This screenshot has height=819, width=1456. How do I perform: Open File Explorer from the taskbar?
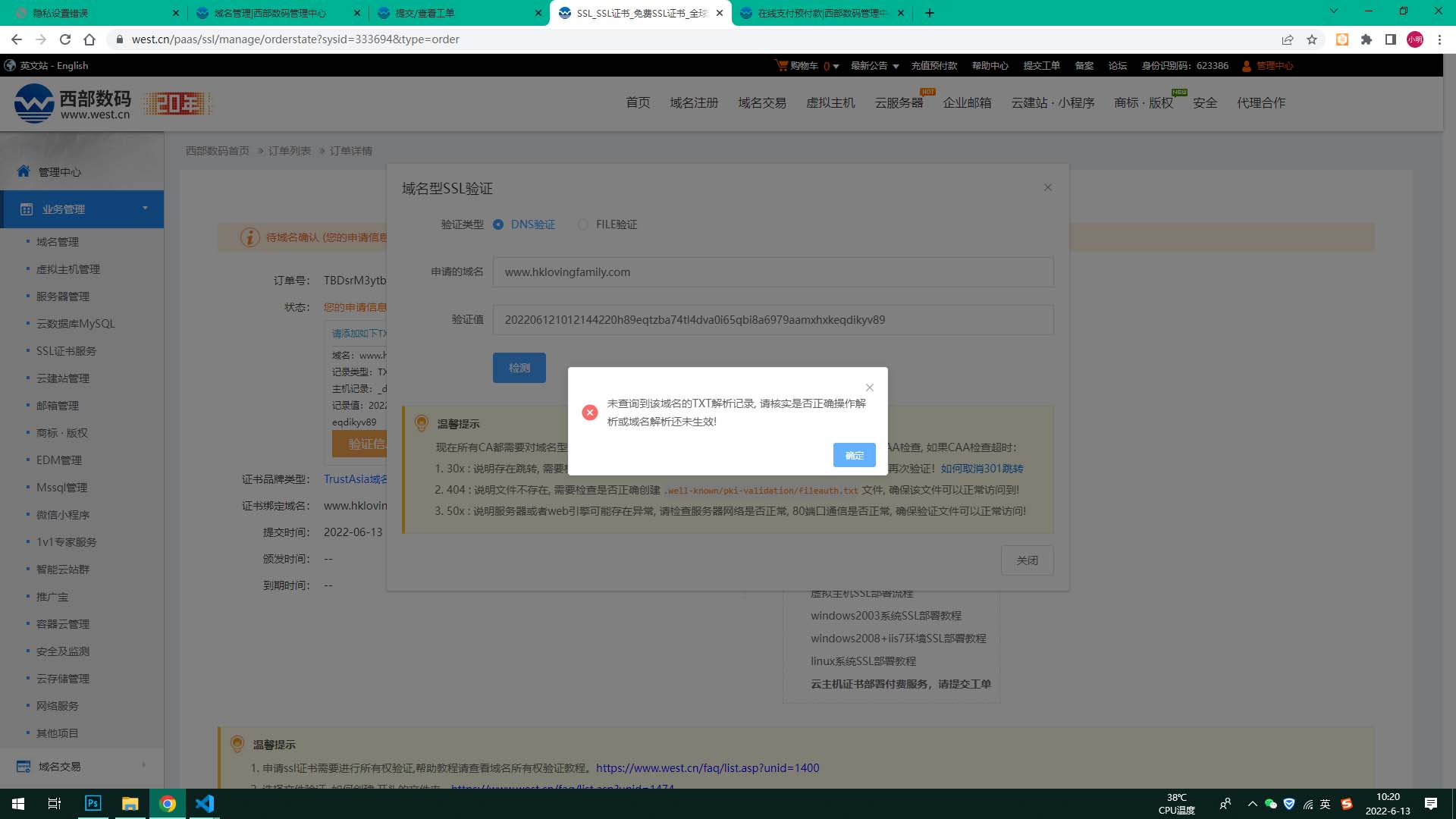pos(130,804)
